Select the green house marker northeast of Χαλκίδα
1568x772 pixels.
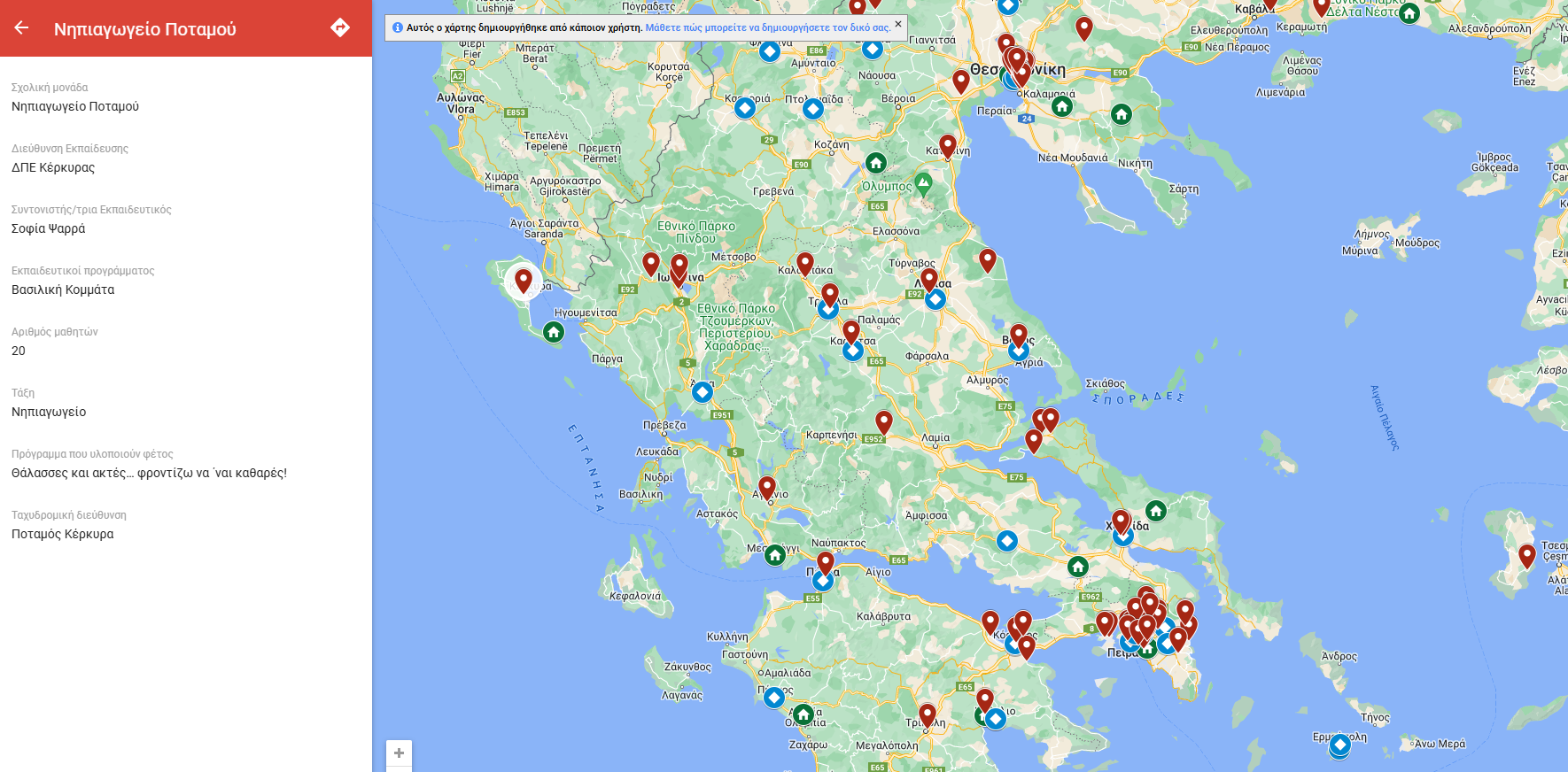[x=1156, y=511]
